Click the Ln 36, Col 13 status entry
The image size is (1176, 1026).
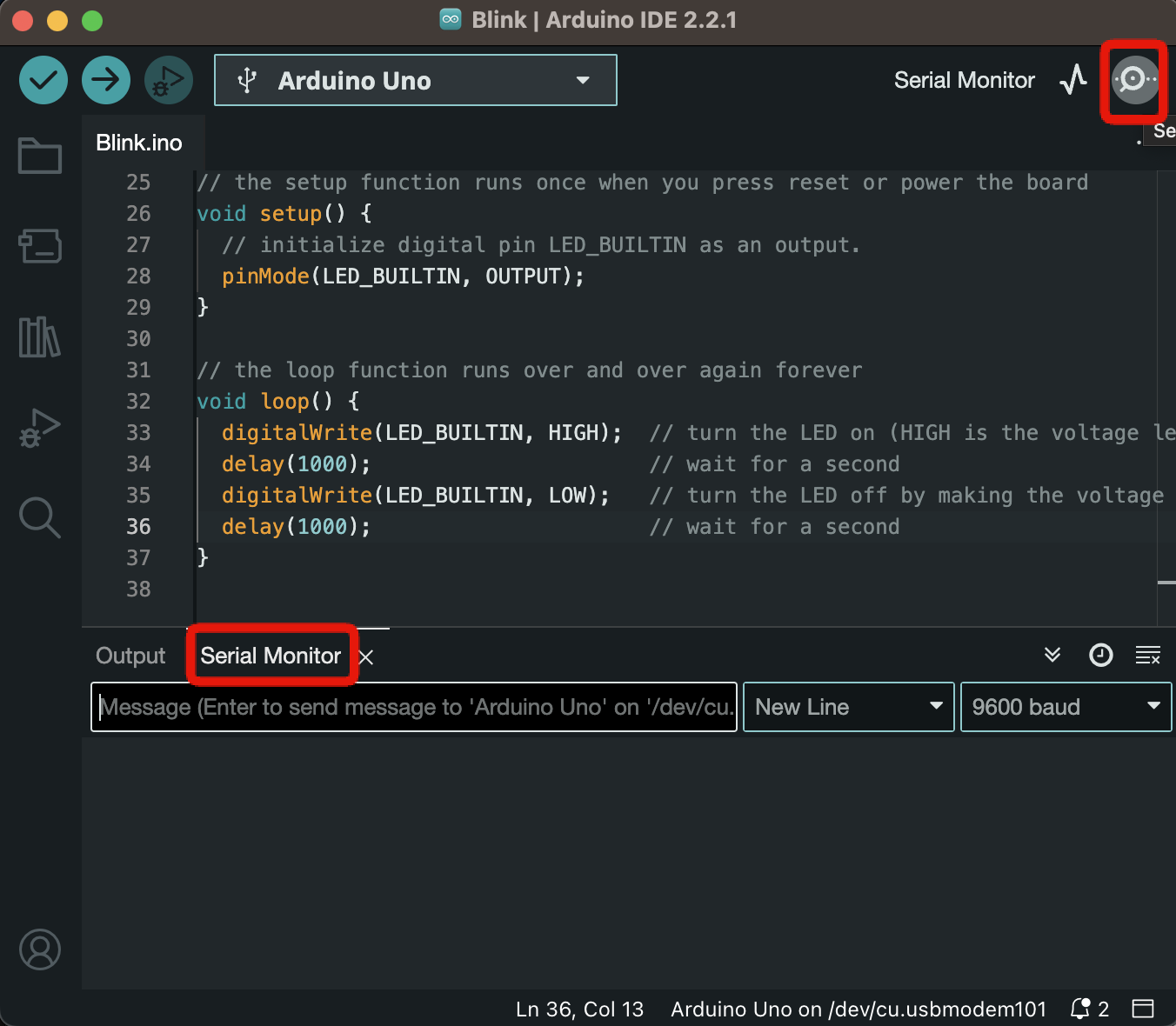(x=580, y=1009)
